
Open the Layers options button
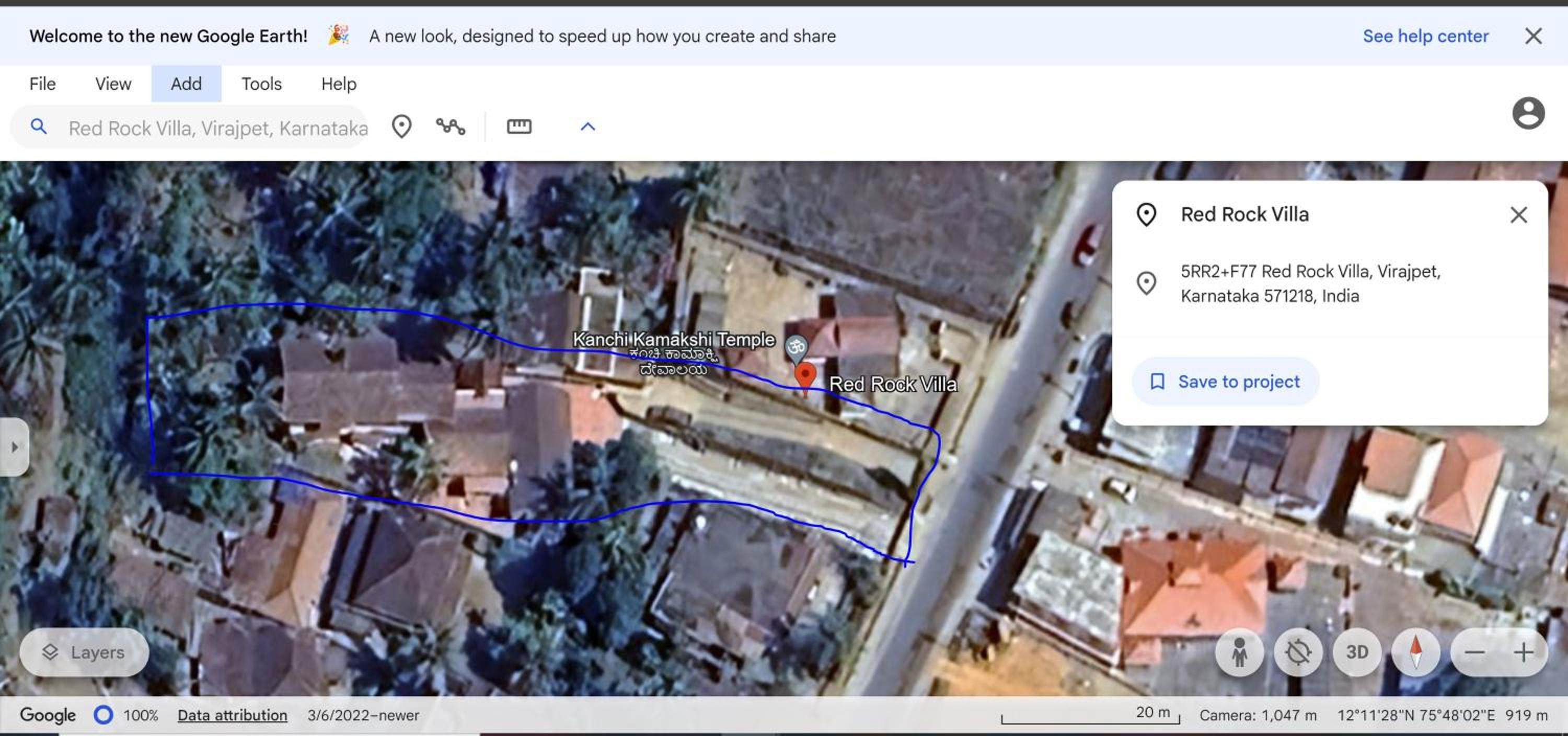[x=84, y=652]
